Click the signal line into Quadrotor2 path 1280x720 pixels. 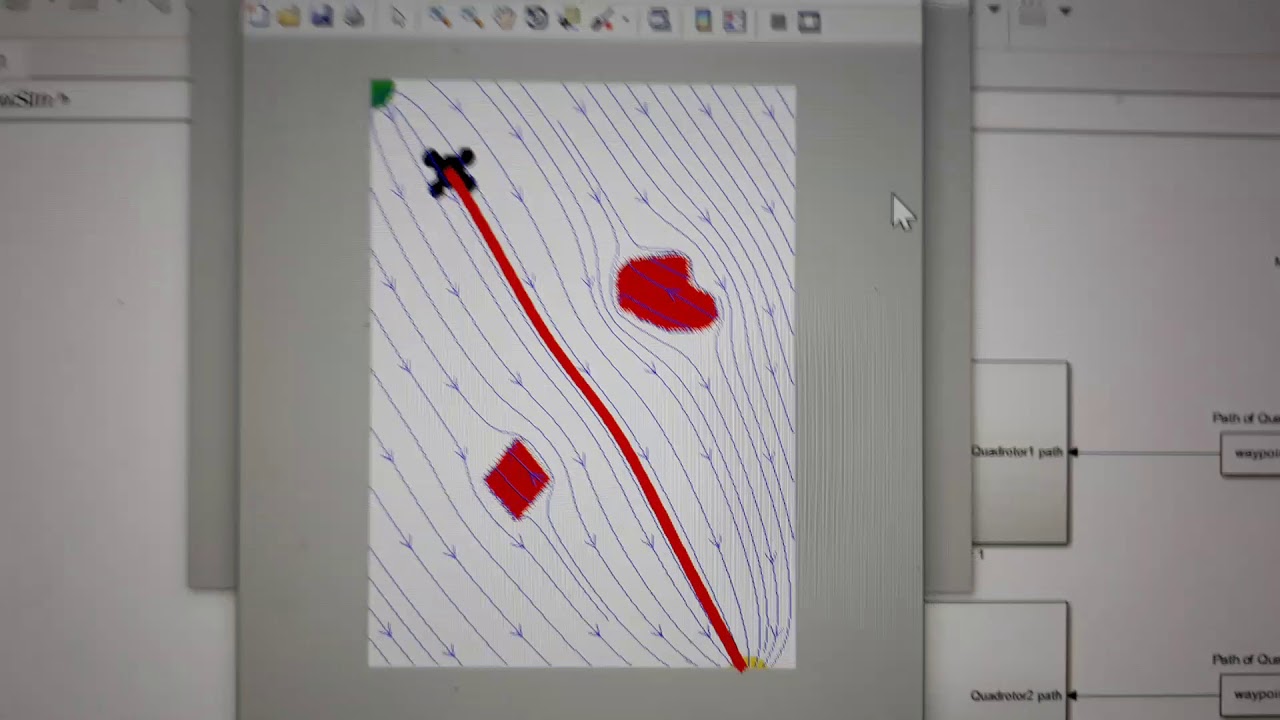click(x=1145, y=695)
